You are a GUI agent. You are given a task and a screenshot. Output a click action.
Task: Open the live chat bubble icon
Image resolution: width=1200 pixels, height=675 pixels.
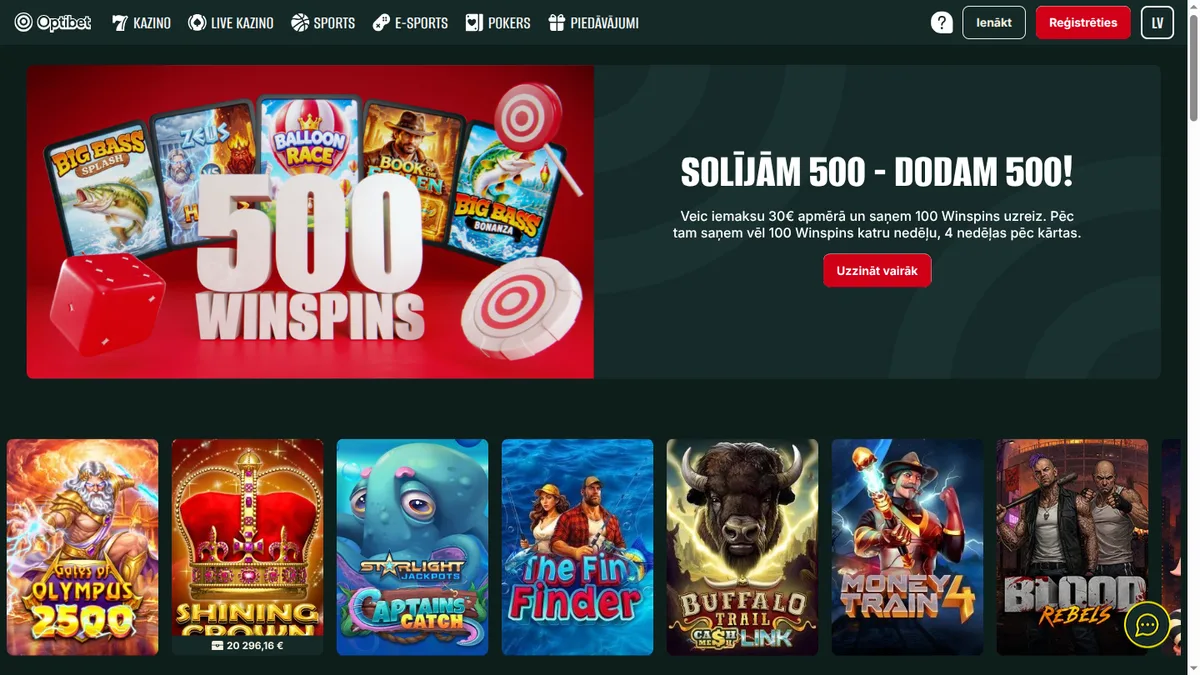pos(1147,625)
